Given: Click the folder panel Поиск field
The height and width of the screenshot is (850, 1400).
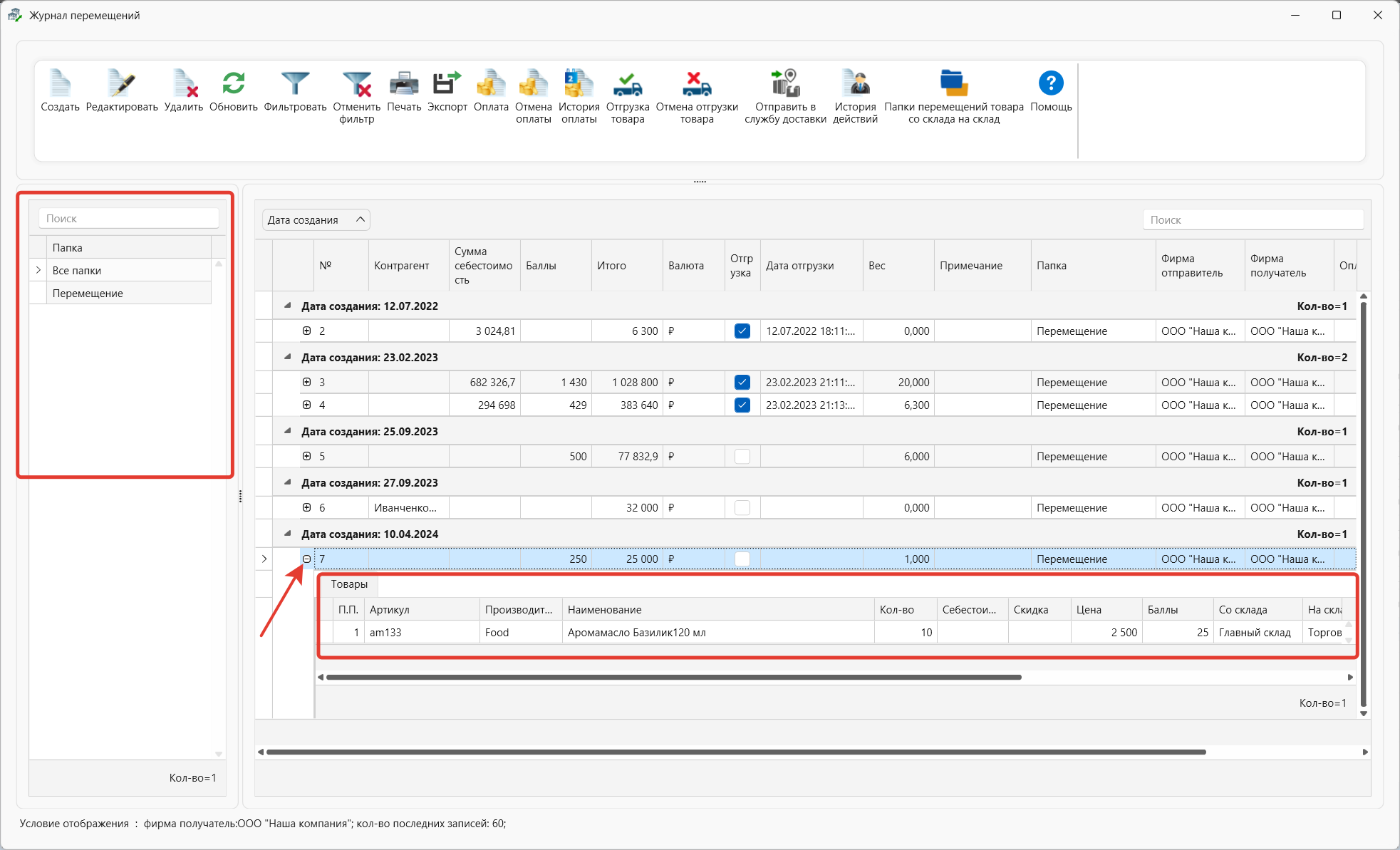Looking at the screenshot, I should [128, 219].
